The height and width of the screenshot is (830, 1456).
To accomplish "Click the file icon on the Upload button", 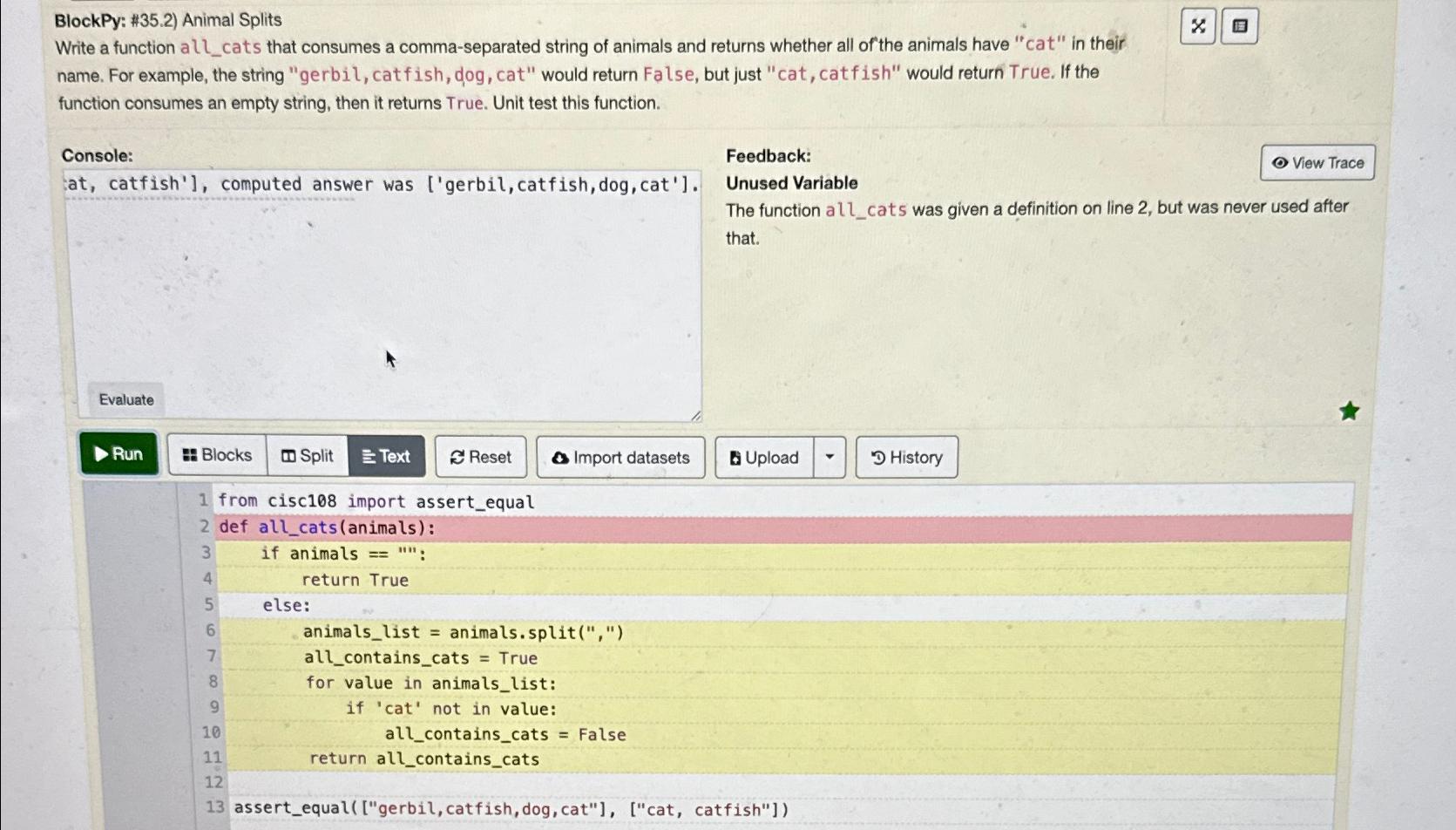I will click(735, 457).
